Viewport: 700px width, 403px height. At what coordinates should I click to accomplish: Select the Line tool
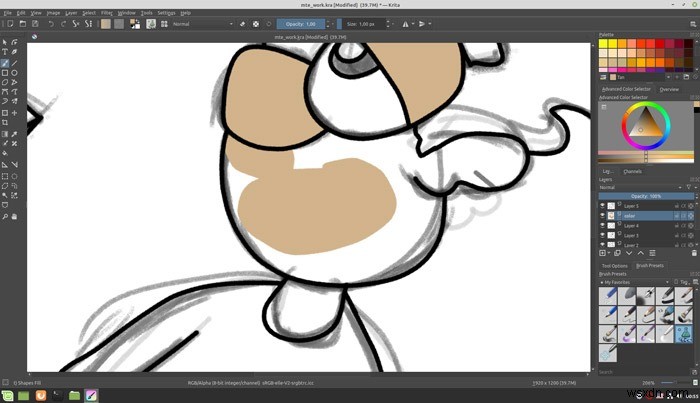15,63
